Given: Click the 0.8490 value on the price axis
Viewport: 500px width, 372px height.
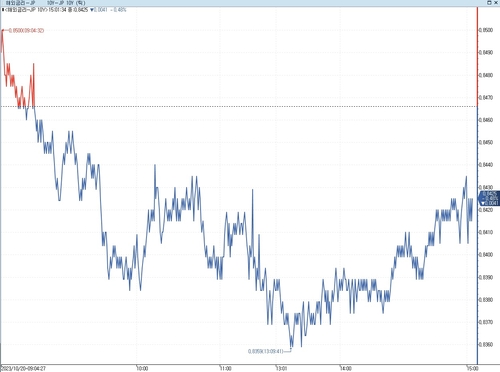Looking at the screenshot, I should (x=486, y=53).
